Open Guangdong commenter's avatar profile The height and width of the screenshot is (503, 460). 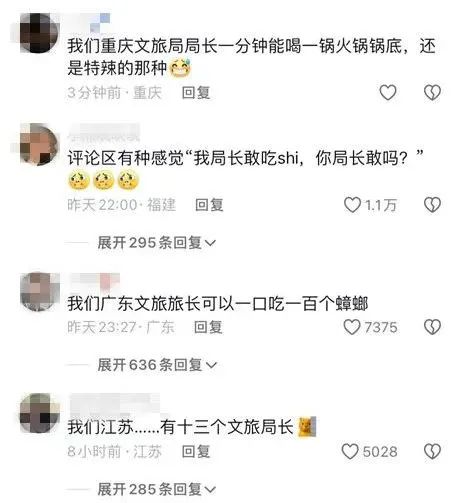(39, 292)
